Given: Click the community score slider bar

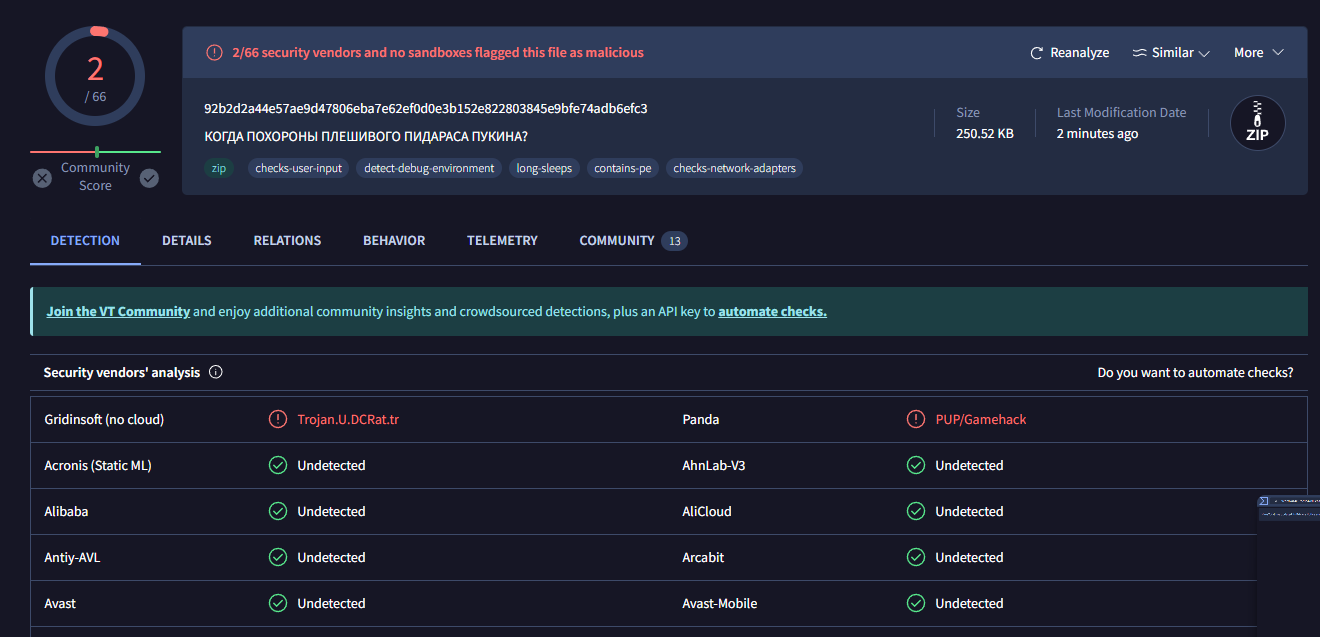Looking at the screenshot, I should 95,152.
